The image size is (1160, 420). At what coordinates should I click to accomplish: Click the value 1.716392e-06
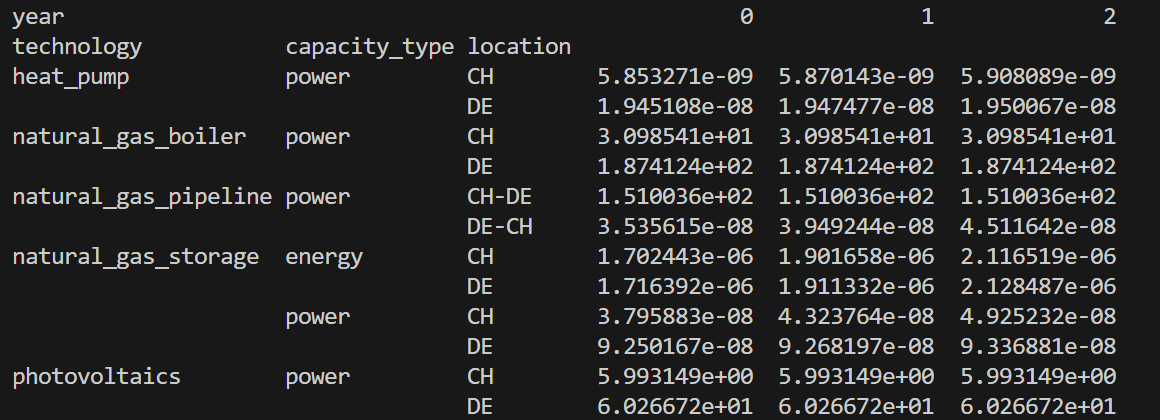(675, 286)
